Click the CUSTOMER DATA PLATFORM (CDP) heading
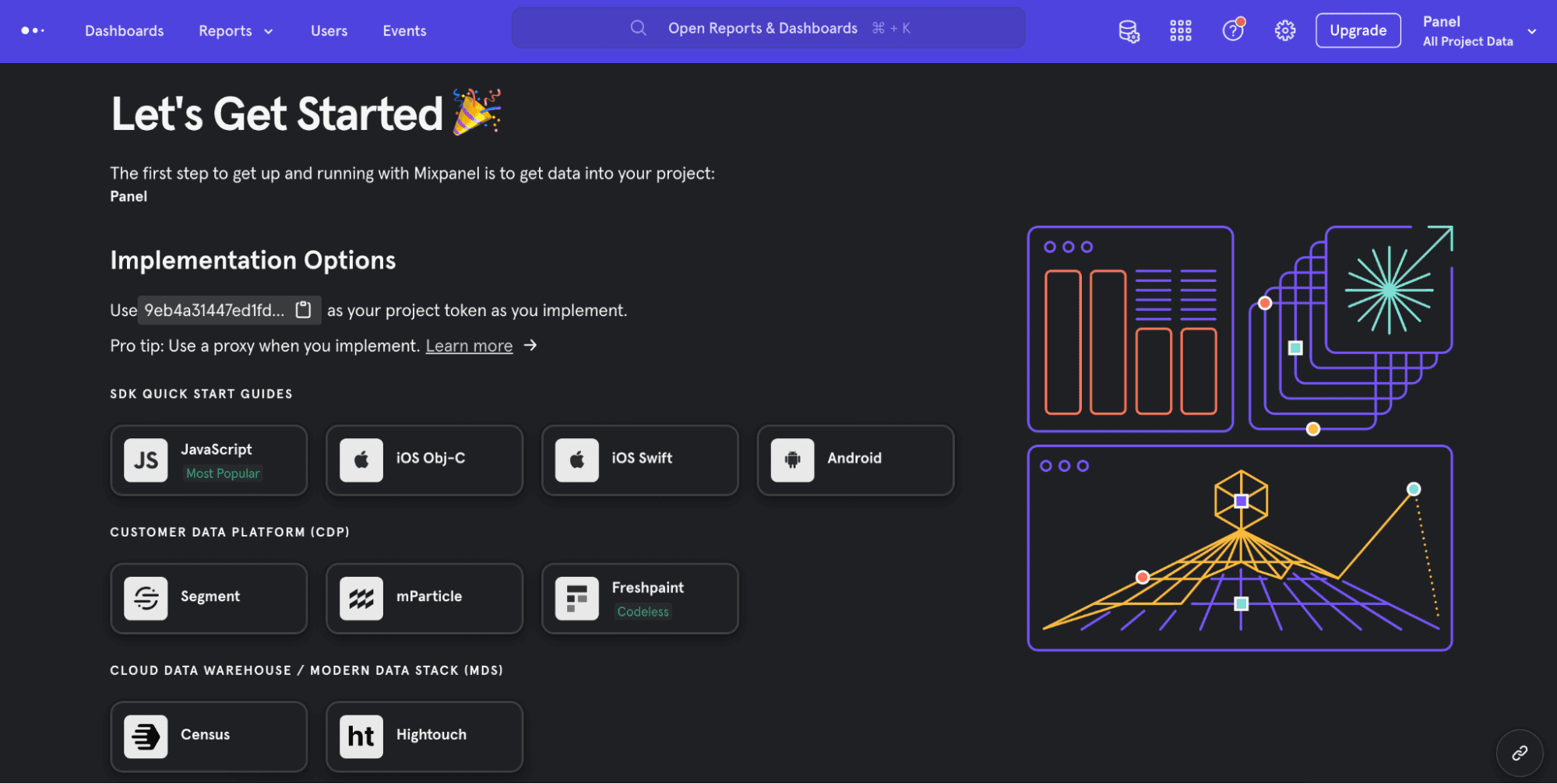The image size is (1557, 784). (230, 533)
